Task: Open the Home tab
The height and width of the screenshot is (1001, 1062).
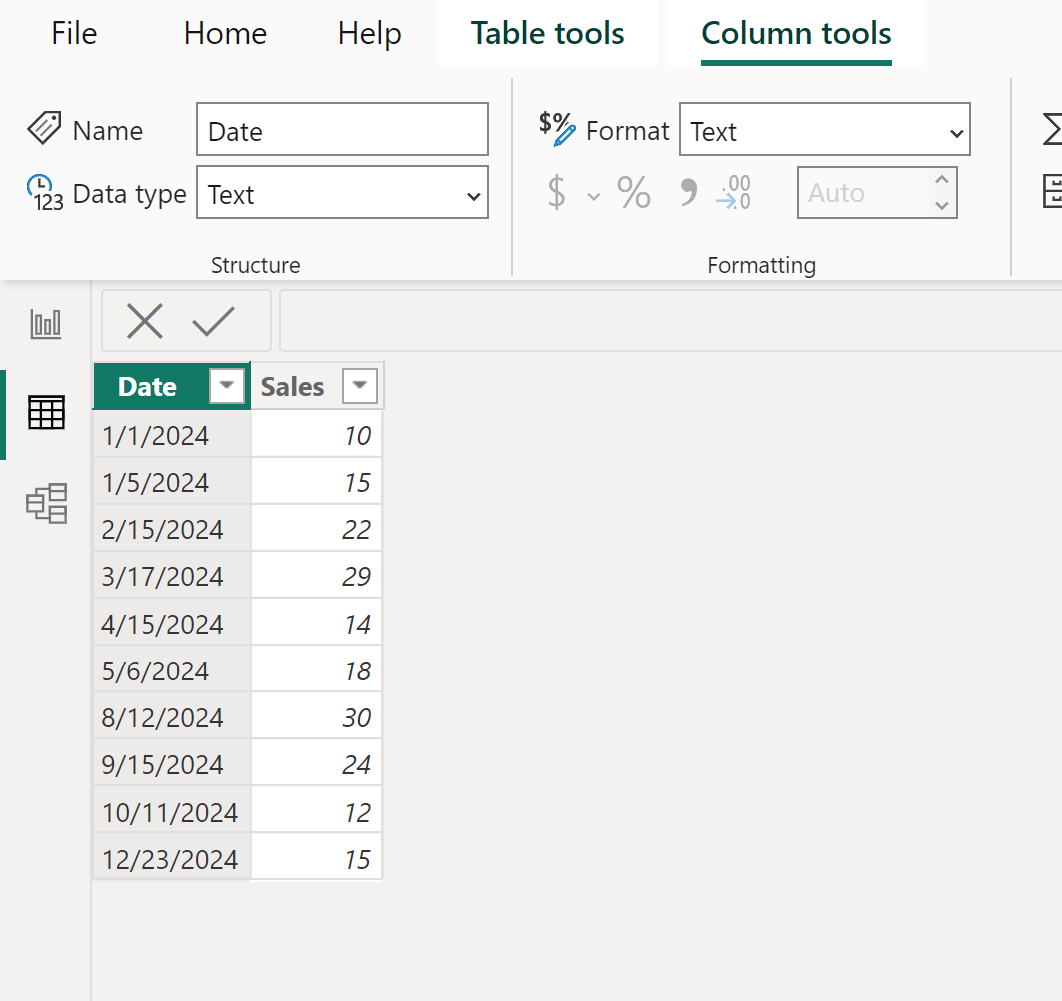Action: click(x=226, y=33)
